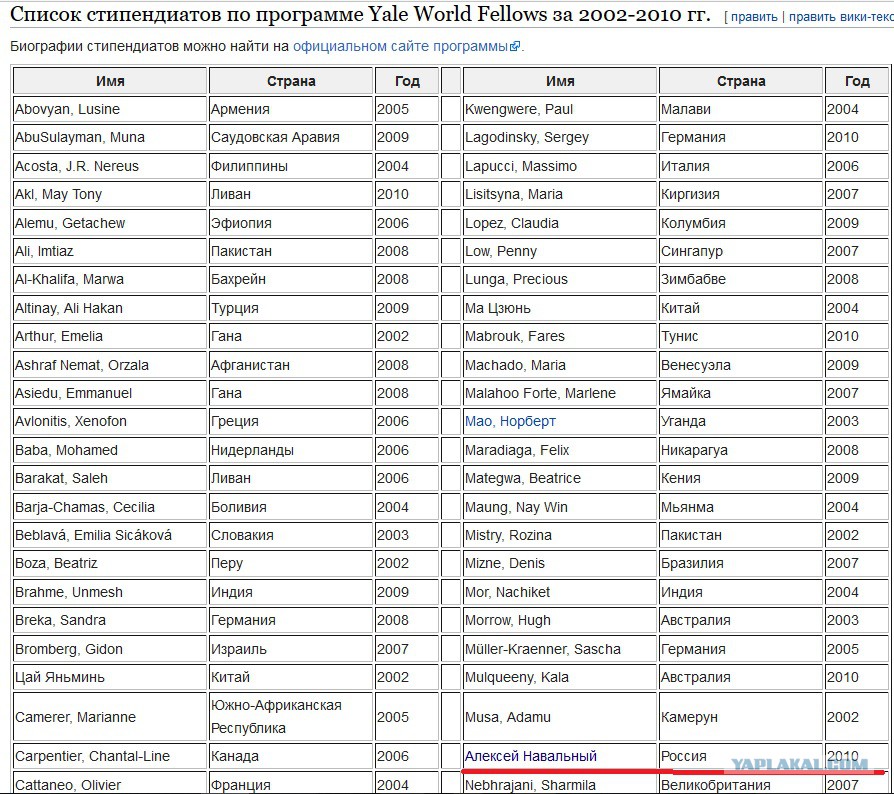Select the cell Ма Цзюнь
894x794 pixels.
(x=560, y=308)
